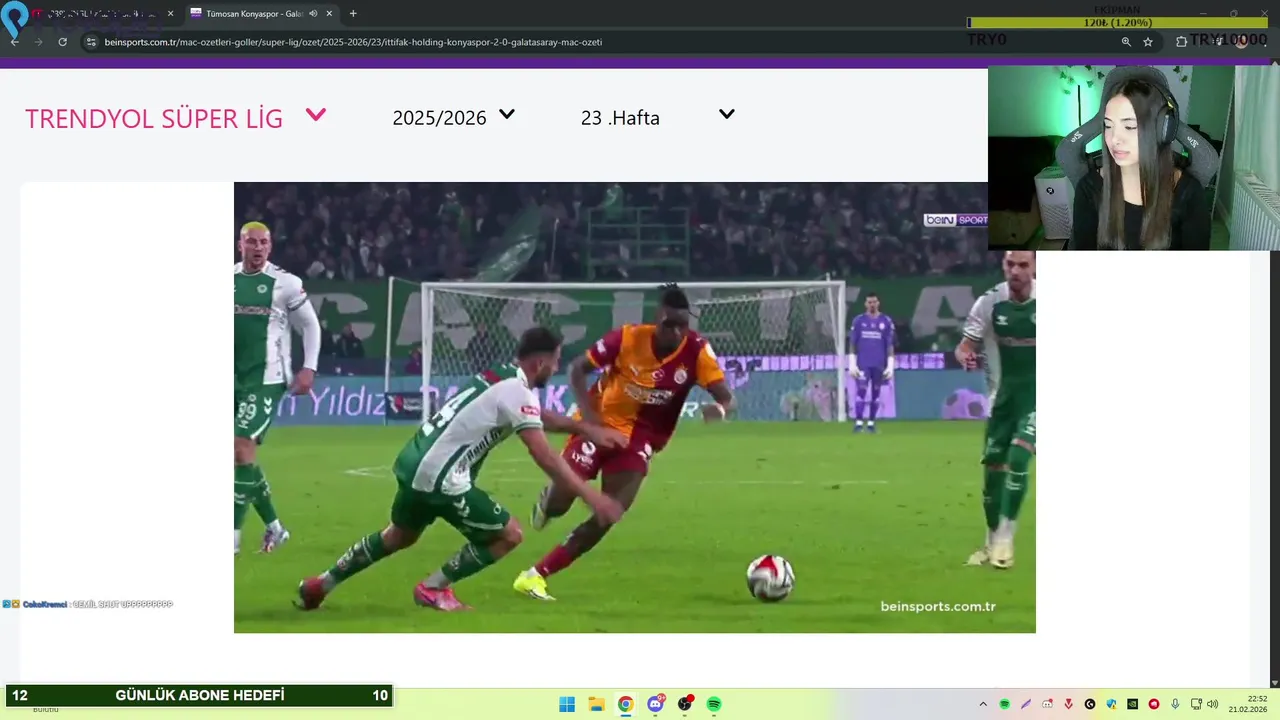Screen dimensions: 1280x720
Task: Click the Spotify icon in the system tray
Action: pos(1005,704)
